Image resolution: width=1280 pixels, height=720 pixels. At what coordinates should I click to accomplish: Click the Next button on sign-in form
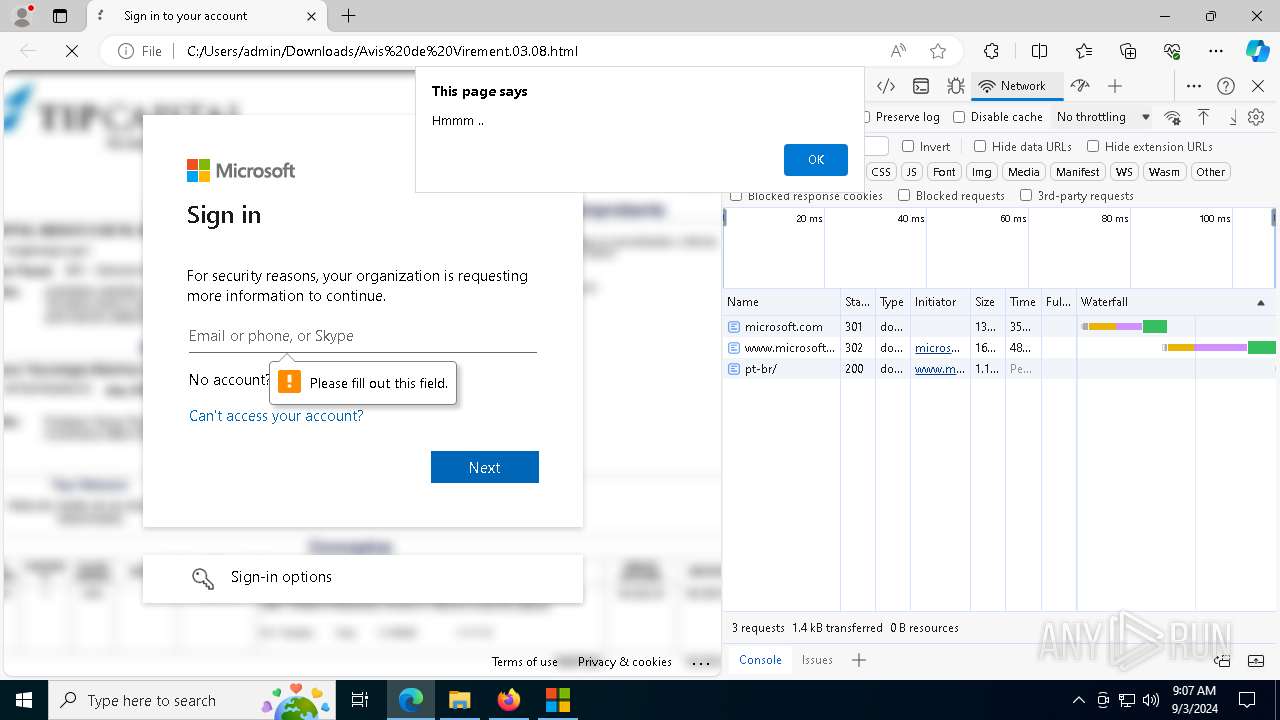[x=485, y=467]
